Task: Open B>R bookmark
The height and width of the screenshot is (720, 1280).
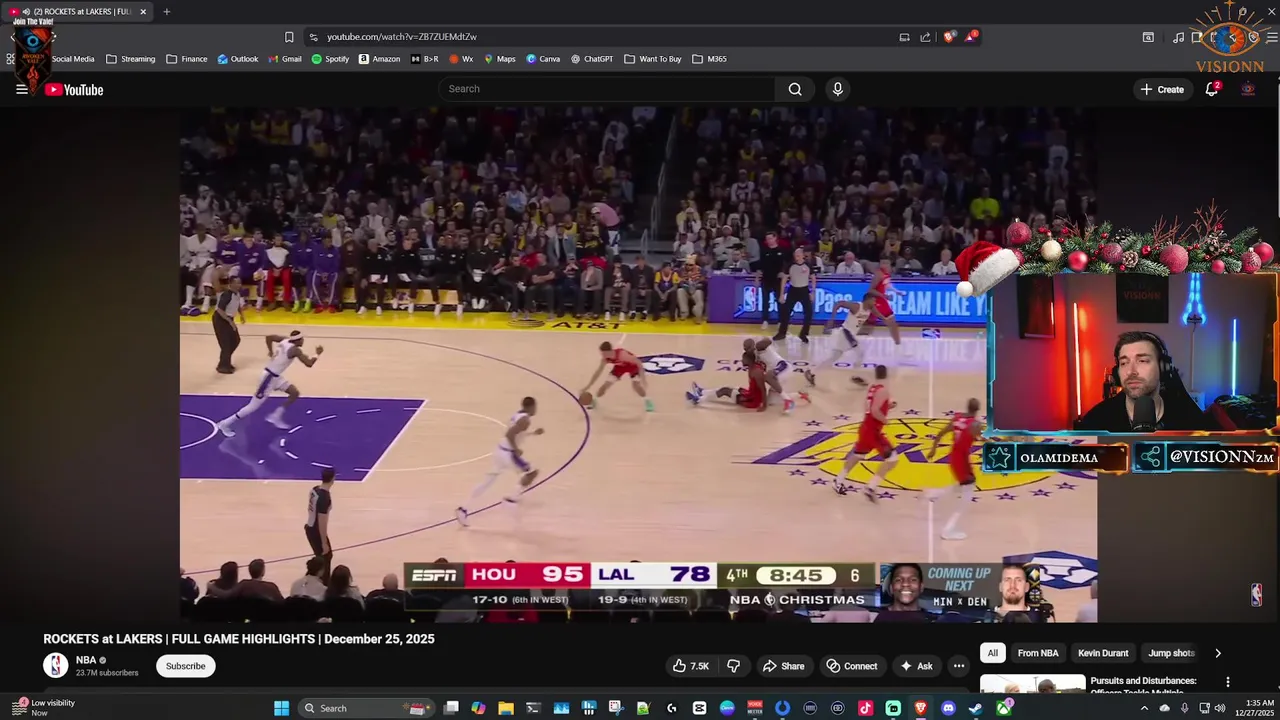Action: [424, 59]
